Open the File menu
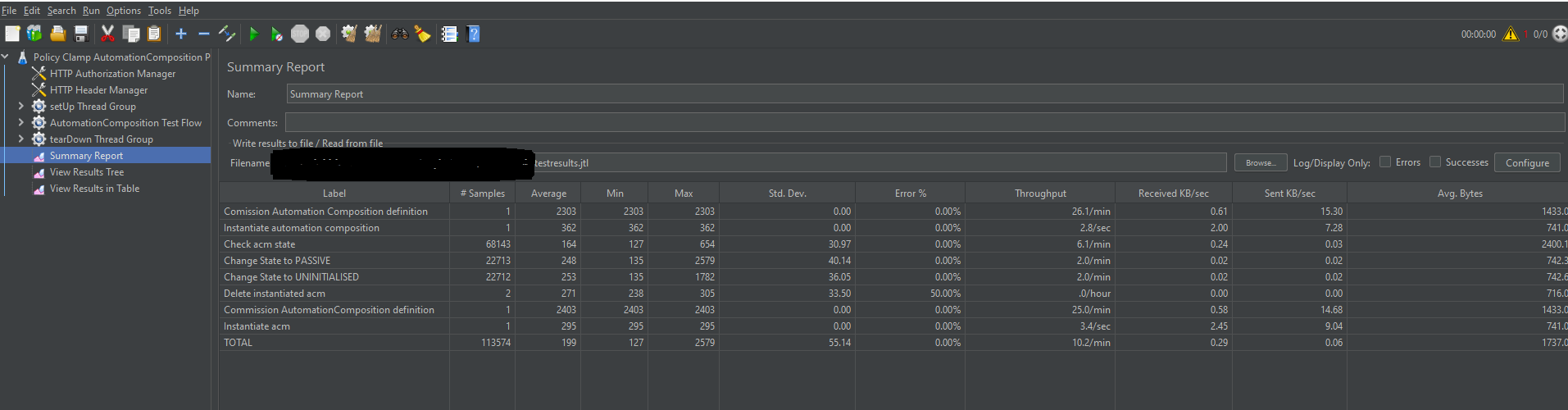 9,11
